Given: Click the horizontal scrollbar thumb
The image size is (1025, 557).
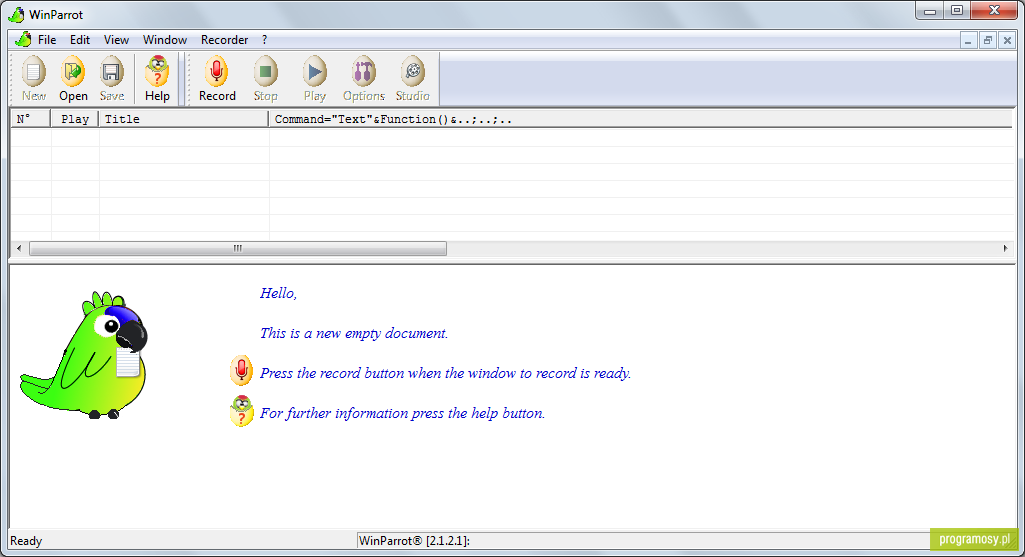Looking at the screenshot, I should [238, 248].
